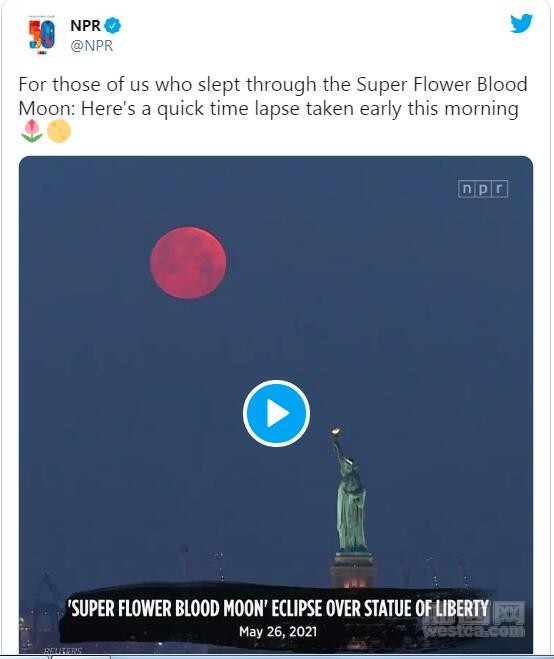554x659 pixels.
Task: Click the lit pedestal under the statue
Action: (353, 570)
